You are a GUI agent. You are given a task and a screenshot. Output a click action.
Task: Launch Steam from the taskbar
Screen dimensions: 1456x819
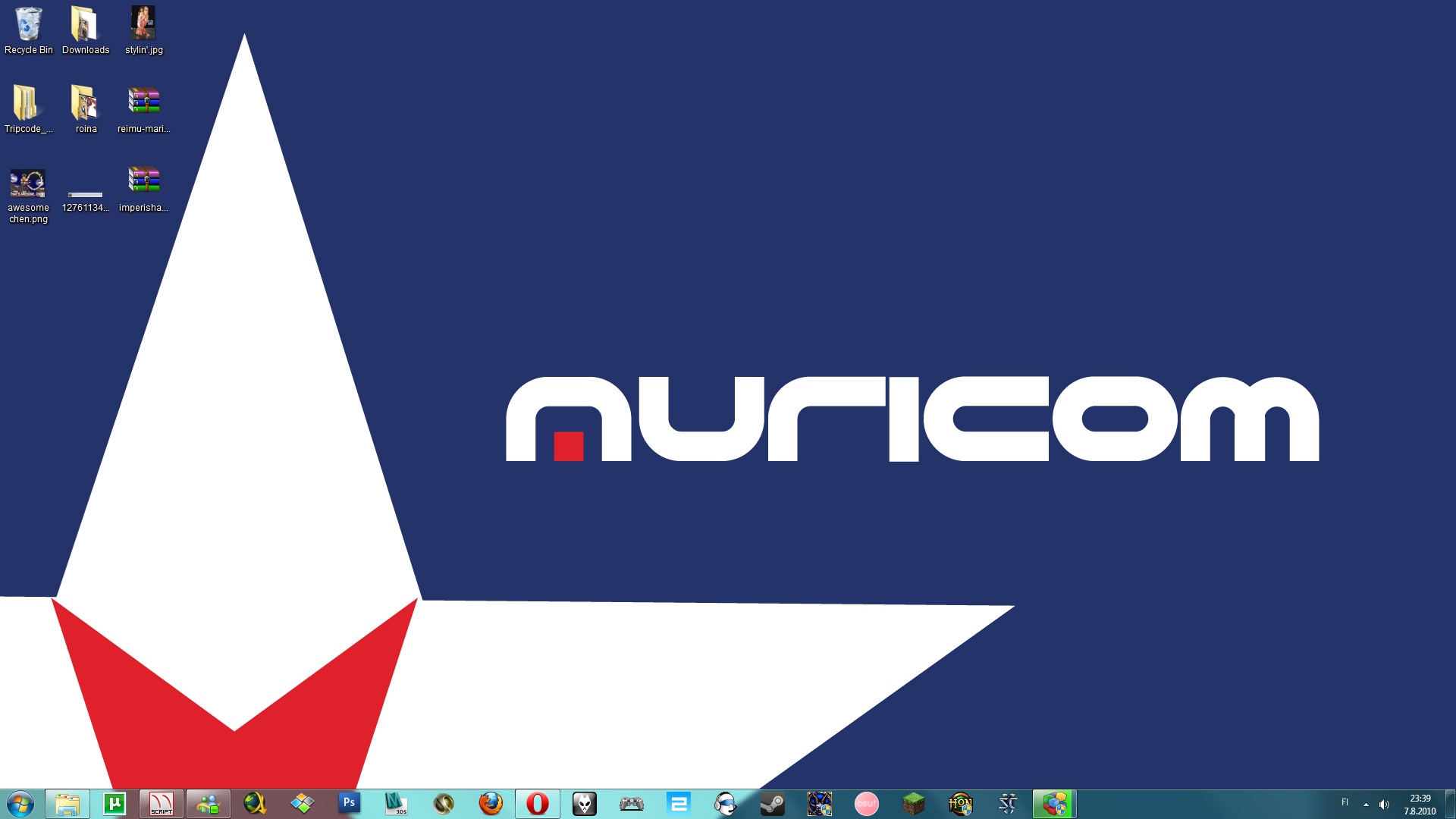773,804
